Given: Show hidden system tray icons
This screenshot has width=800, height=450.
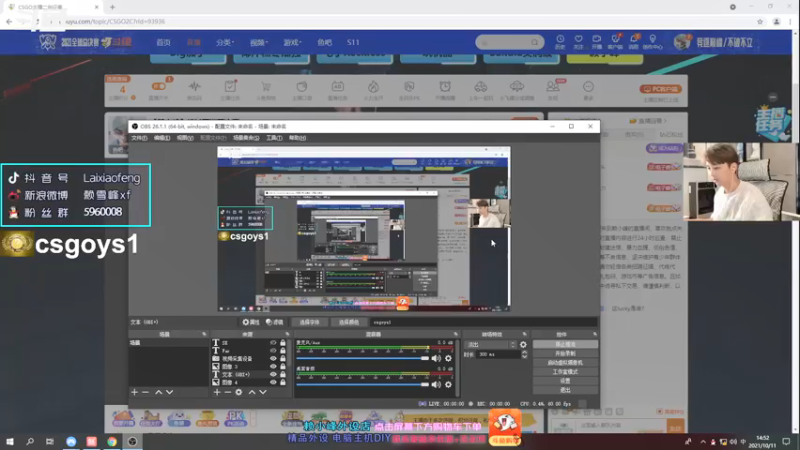Looking at the screenshot, I should coord(703,441).
